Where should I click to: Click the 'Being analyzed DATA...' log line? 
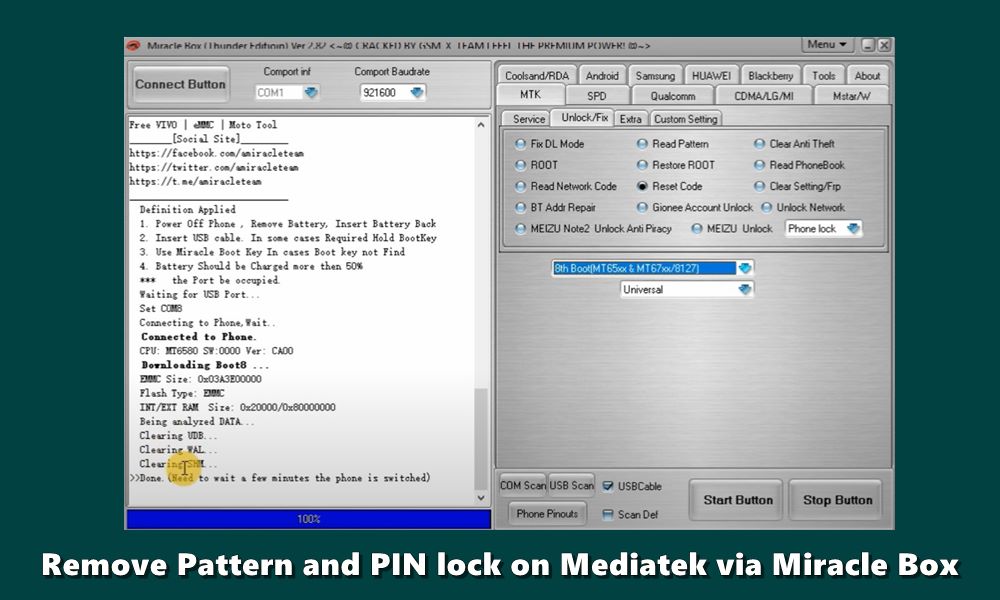click(x=197, y=421)
